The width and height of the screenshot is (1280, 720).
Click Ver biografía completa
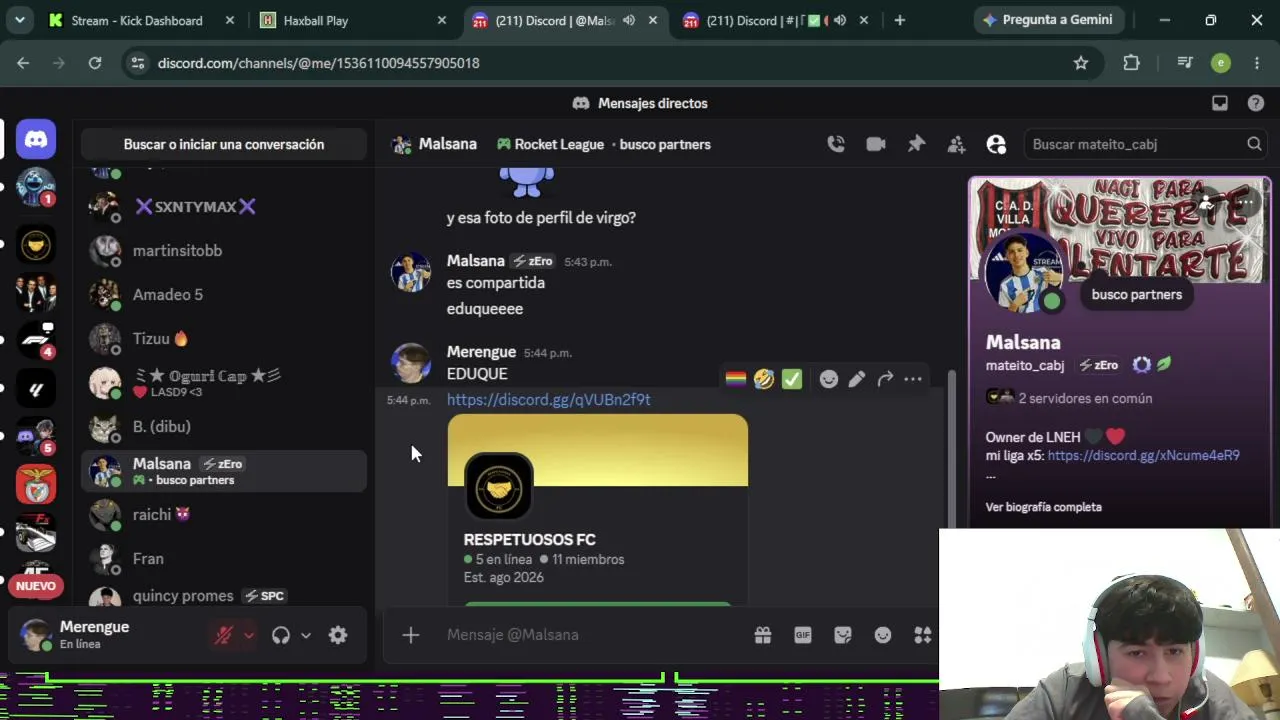[x=1043, y=507]
